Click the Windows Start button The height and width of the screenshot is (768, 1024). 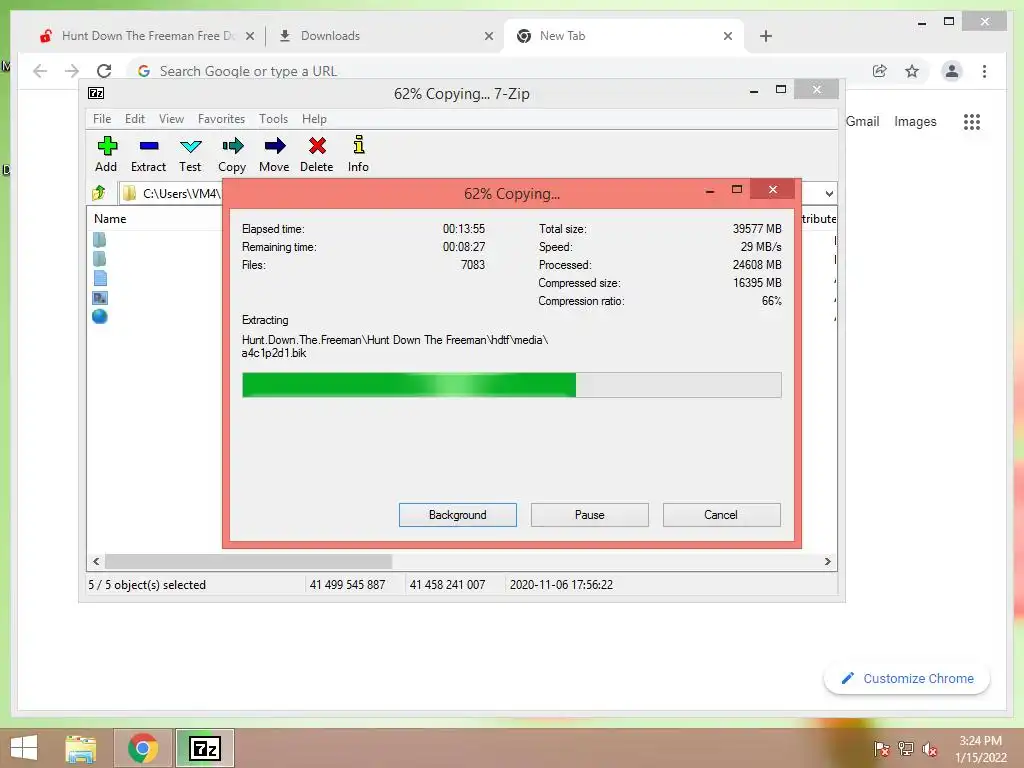tap(24, 748)
